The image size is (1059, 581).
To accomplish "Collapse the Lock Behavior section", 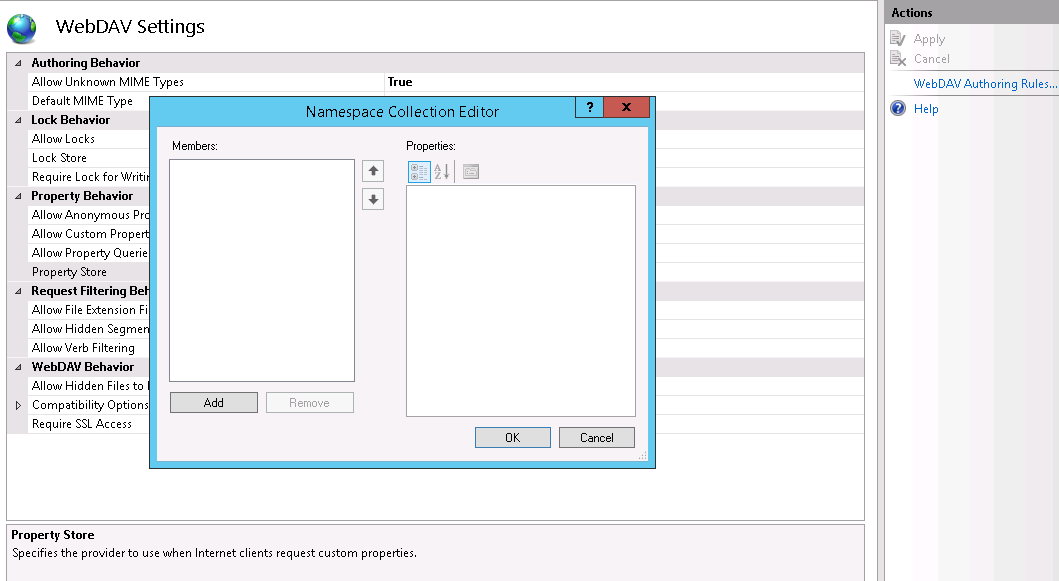I will [18, 120].
